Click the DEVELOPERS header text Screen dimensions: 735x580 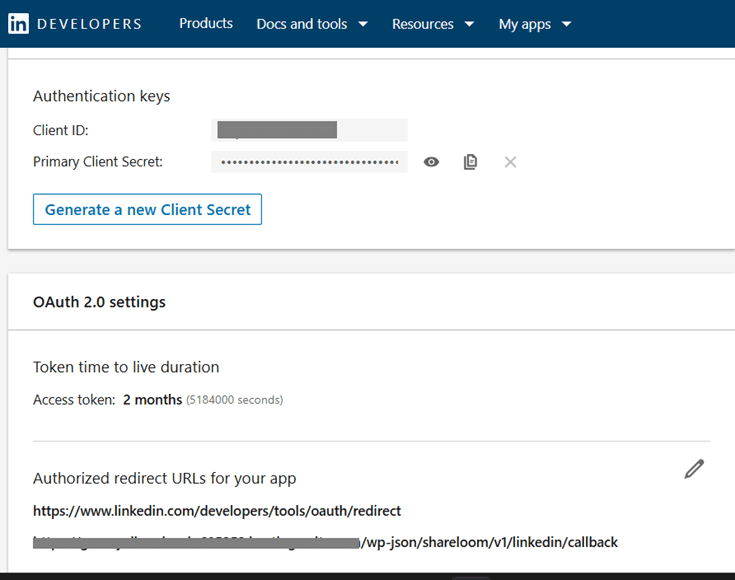[89, 24]
